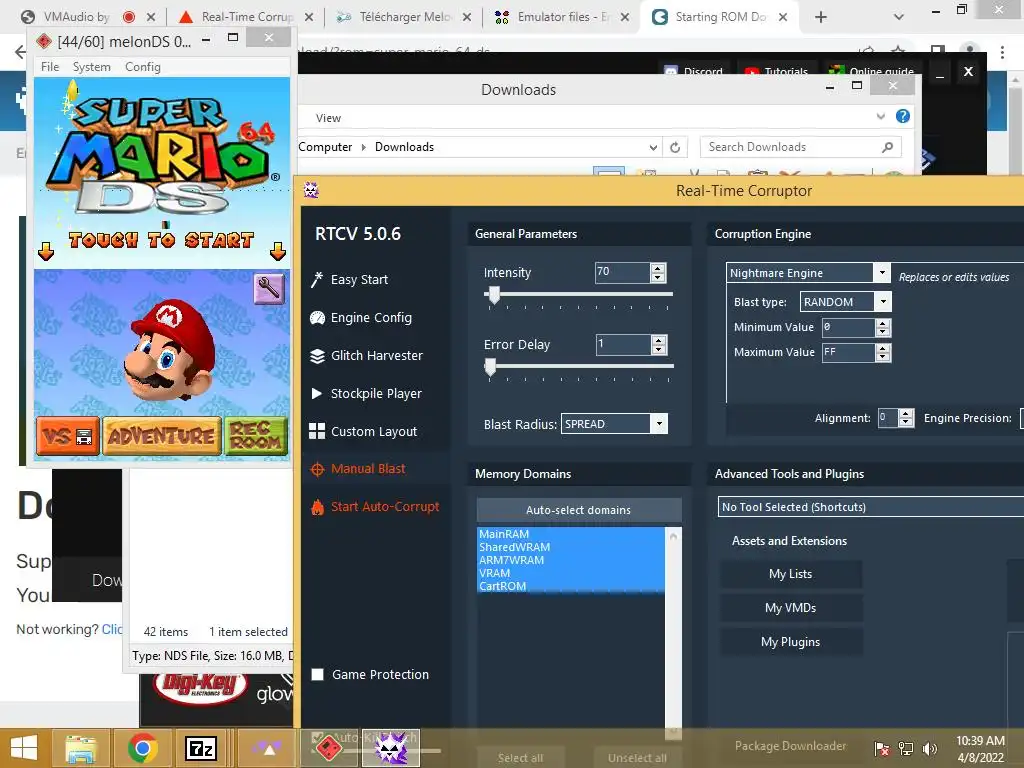Adjust the Maximum Value stepper

point(882,353)
